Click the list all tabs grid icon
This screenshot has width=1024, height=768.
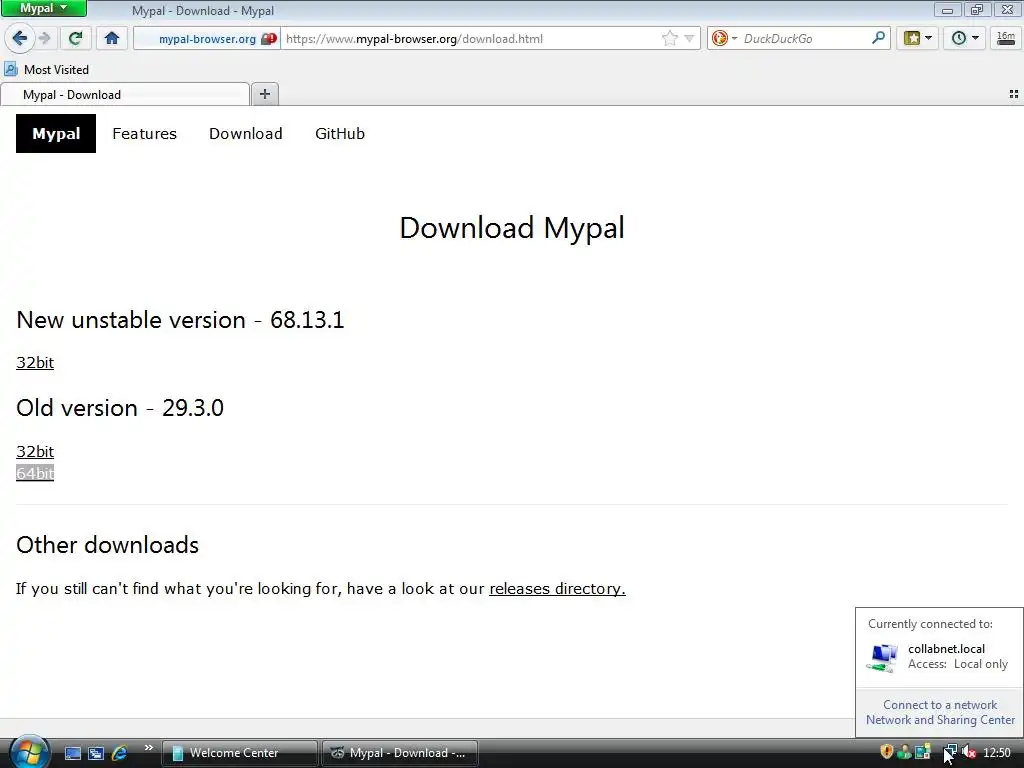tap(1014, 95)
